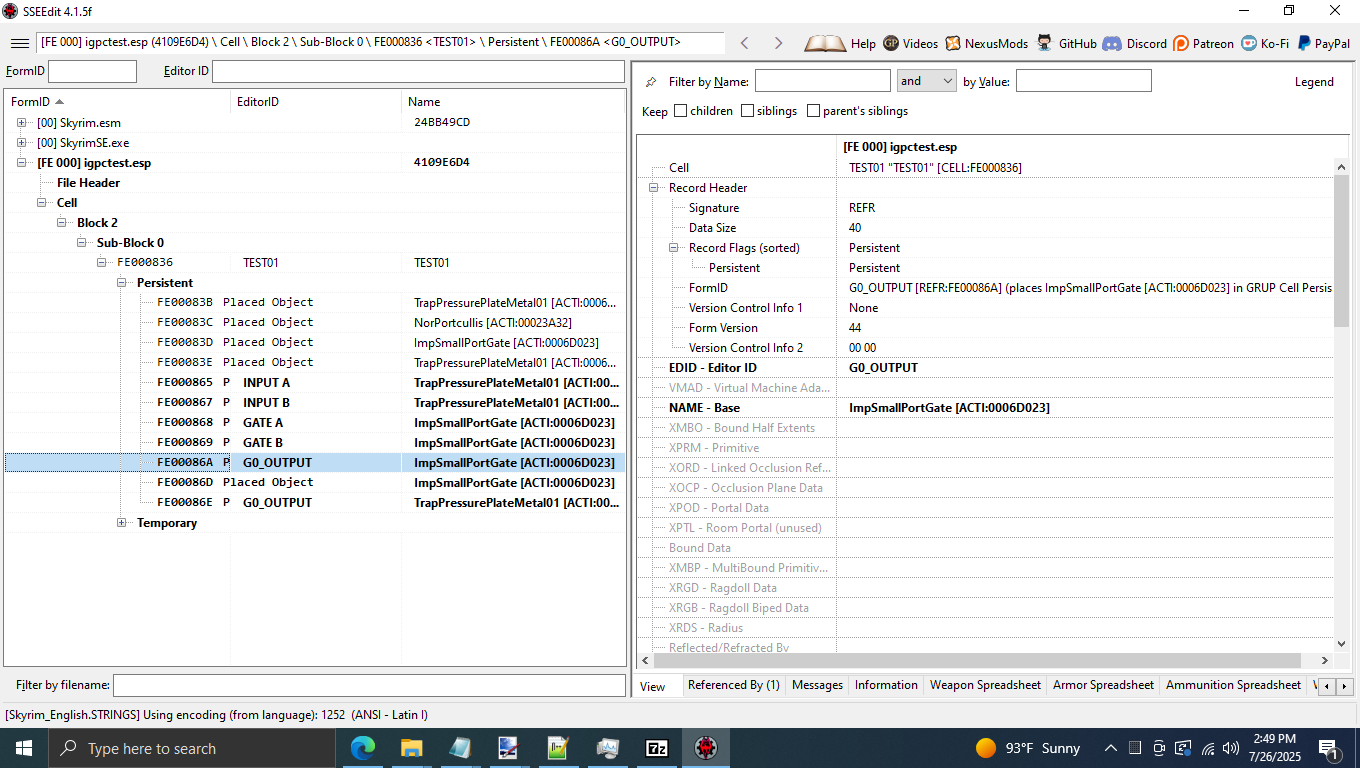Screen dimensions: 1360x768
Task: Select the SSEEdit taskbar icon
Action: (706, 748)
